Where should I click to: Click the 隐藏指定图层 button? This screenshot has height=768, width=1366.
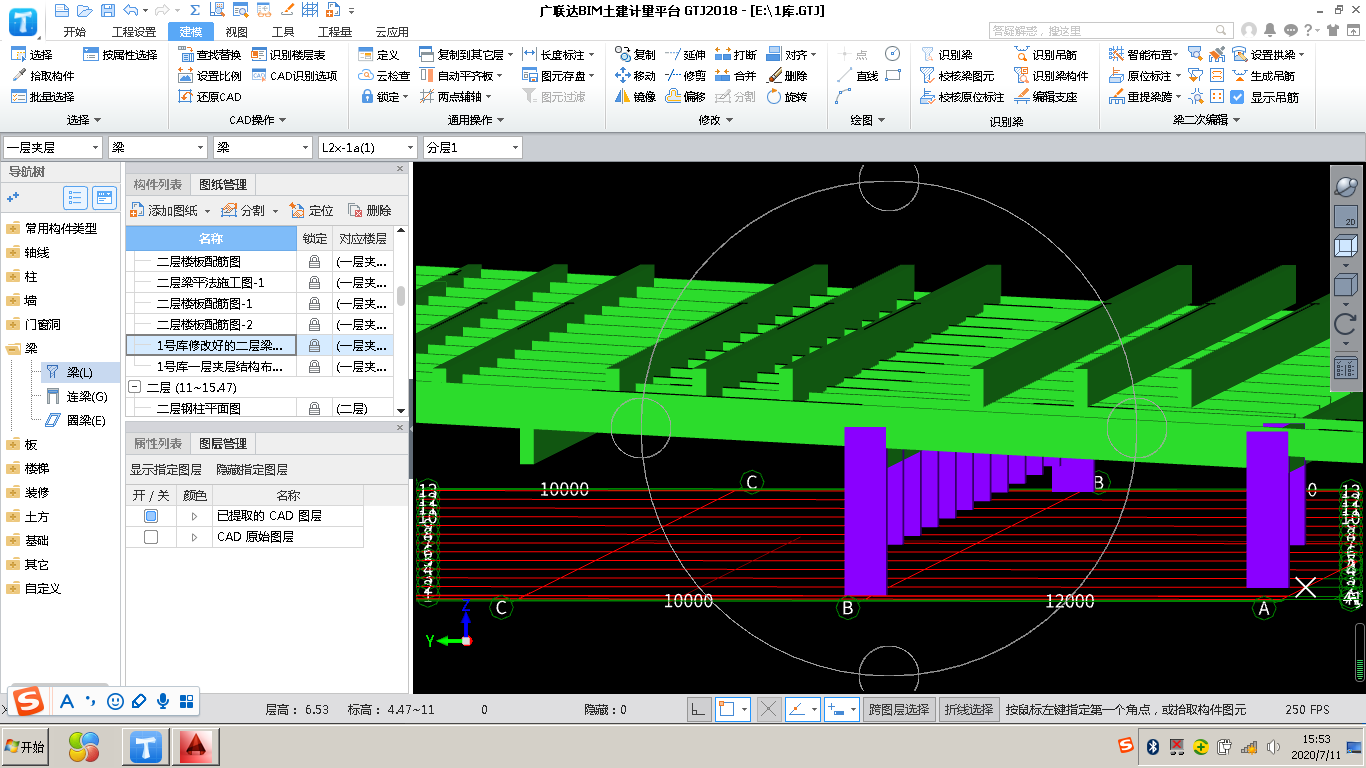(x=252, y=469)
